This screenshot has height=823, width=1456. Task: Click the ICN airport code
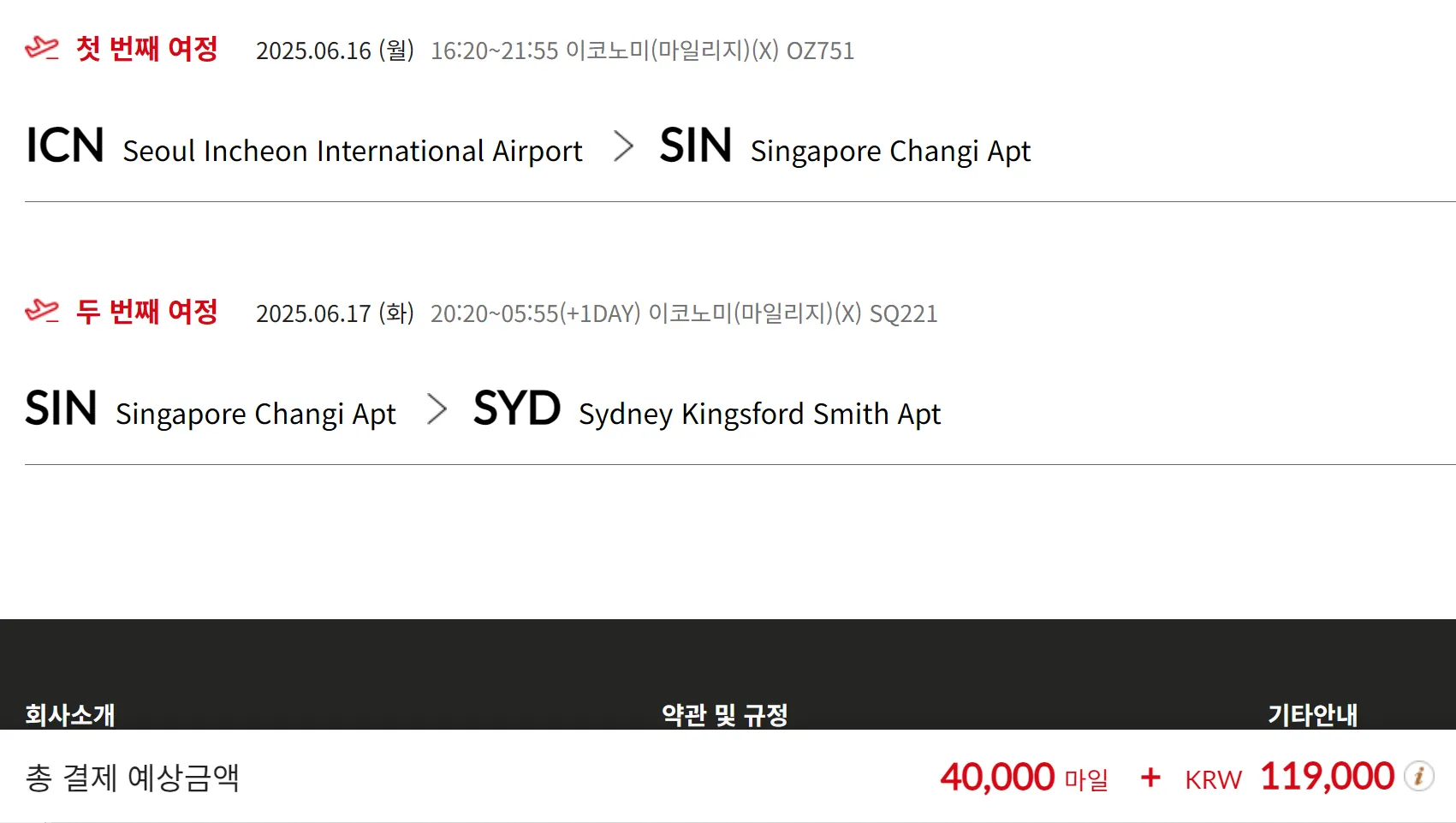(65, 146)
